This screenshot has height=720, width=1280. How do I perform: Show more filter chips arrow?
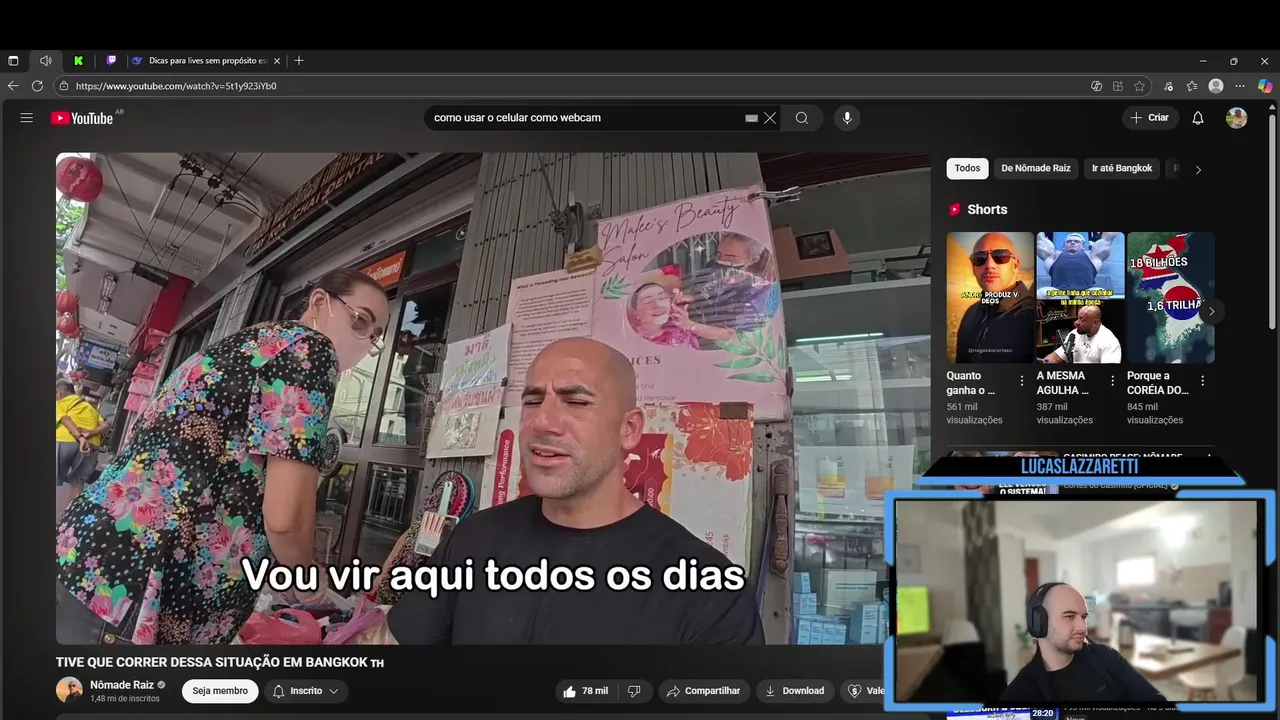1198,169
